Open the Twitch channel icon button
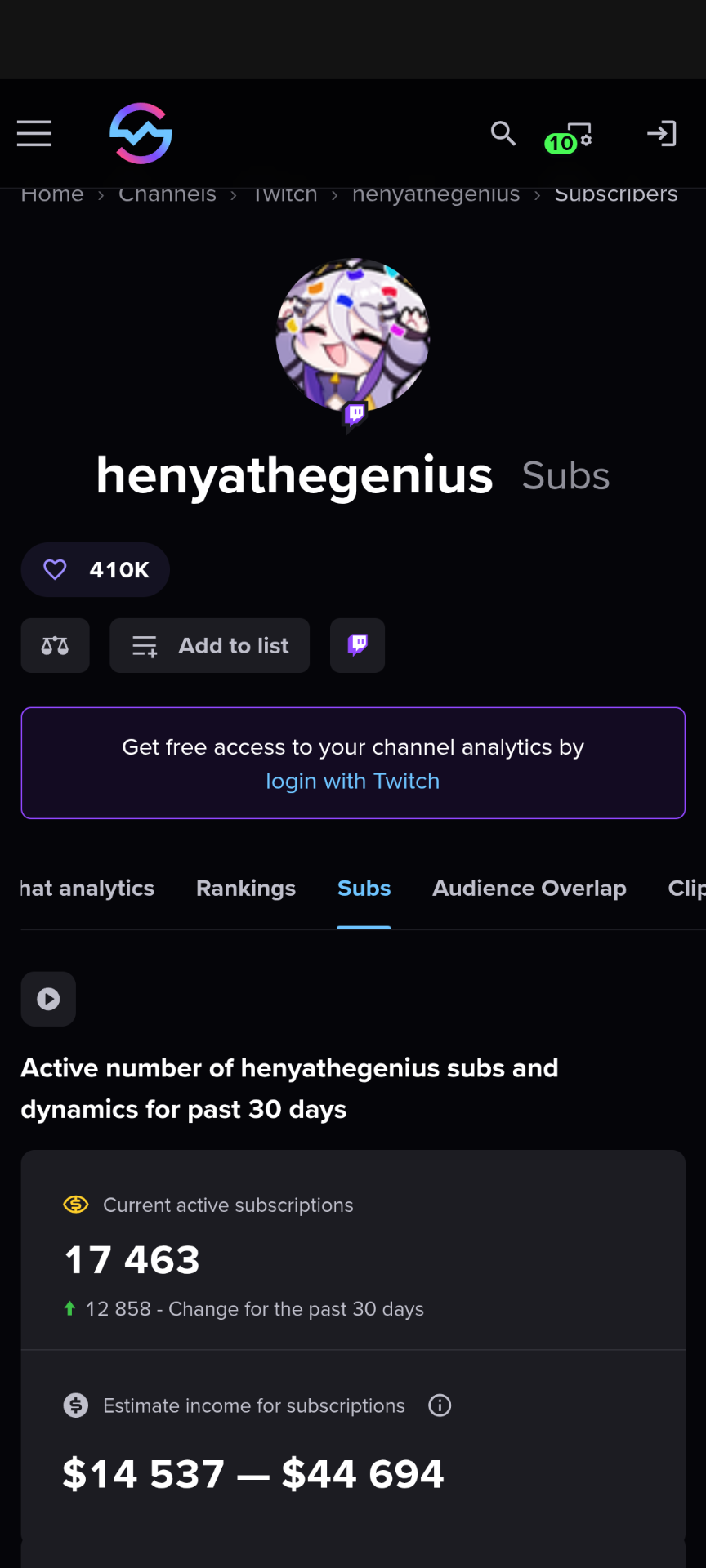This screenshot has width=706, height=1568. click(357, 646)
